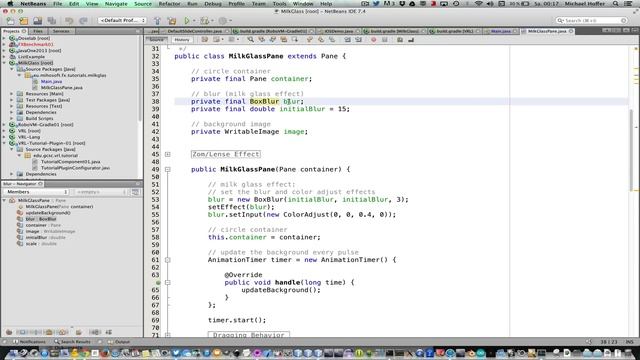The height and width of the screenshot is (360, 640).
Task: Open the Debug menu
Action: tap(213, 4)
